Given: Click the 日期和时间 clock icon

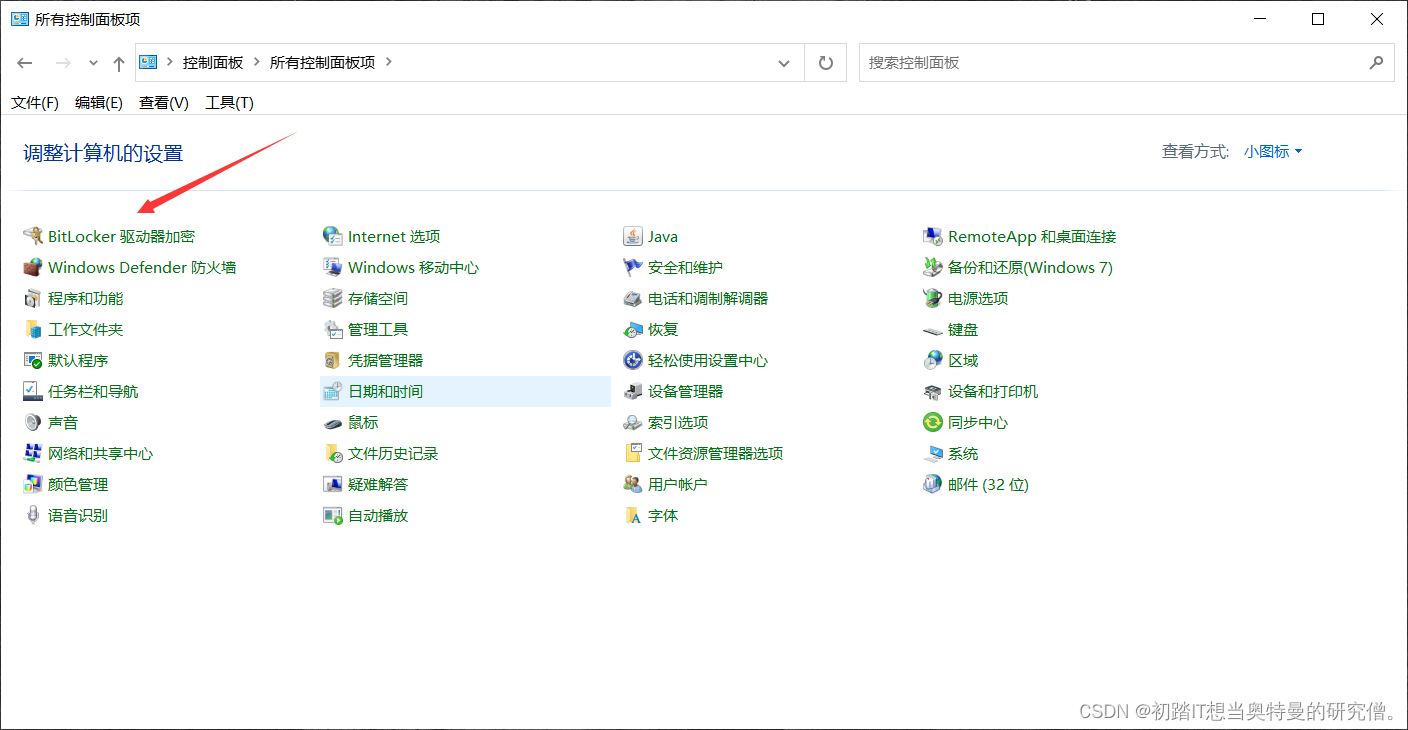Looking at the screenshot, I should [x=333, y=392].
